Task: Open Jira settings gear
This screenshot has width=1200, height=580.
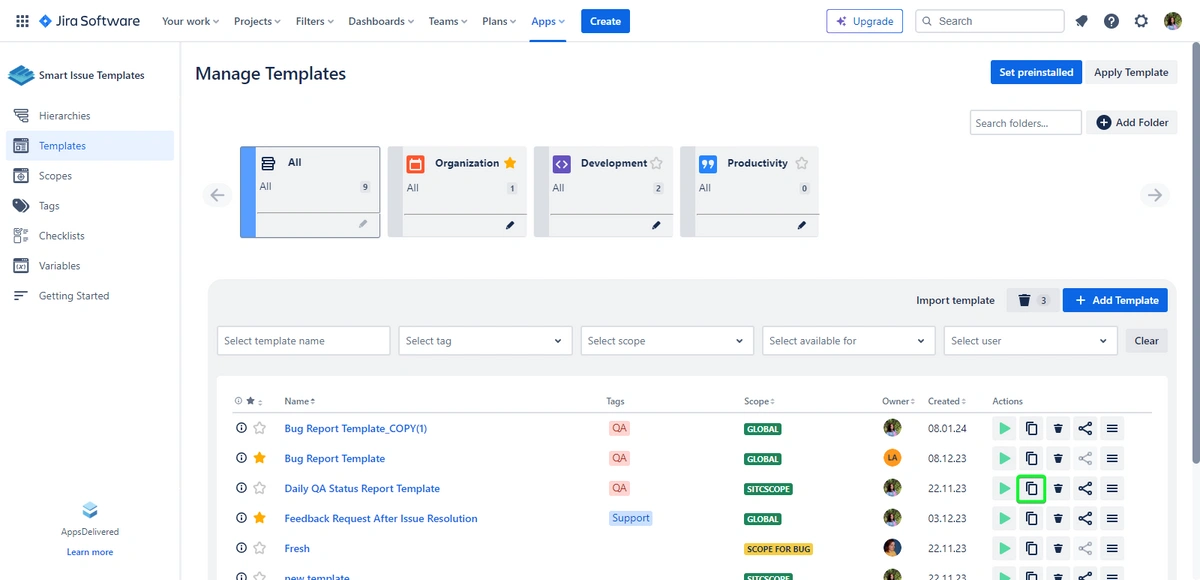Action: click(1141, 21)
